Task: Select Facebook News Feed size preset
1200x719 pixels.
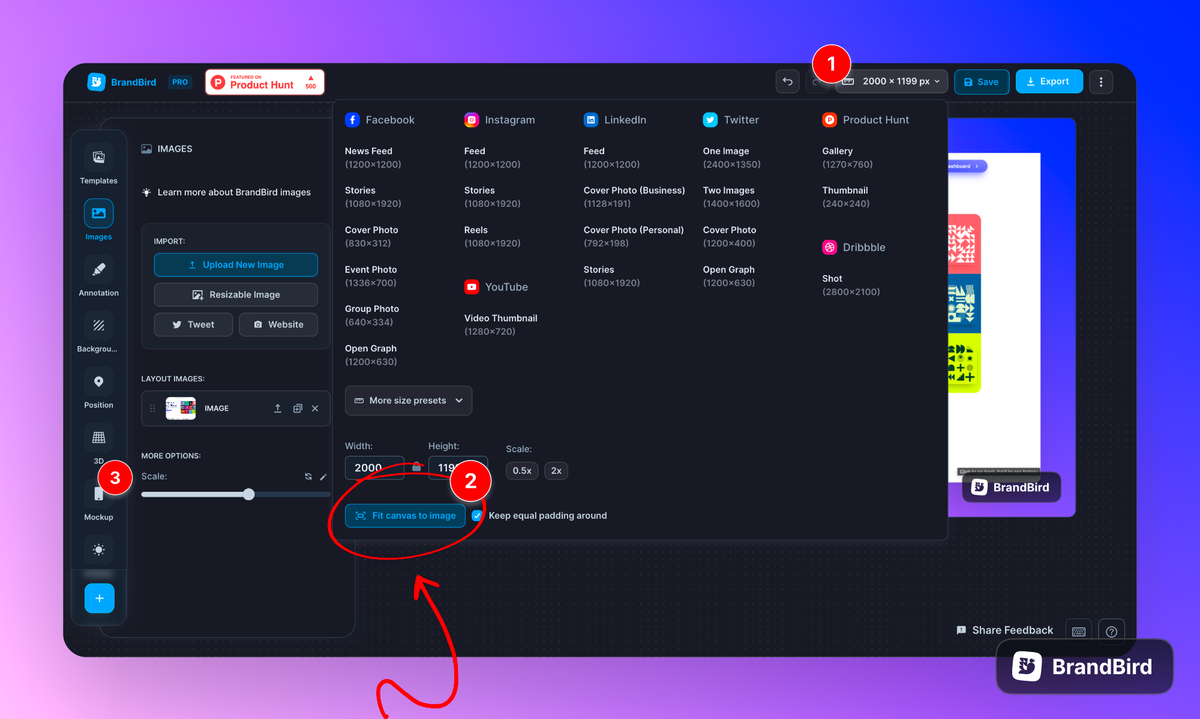Action: click(x=374, y=158)
